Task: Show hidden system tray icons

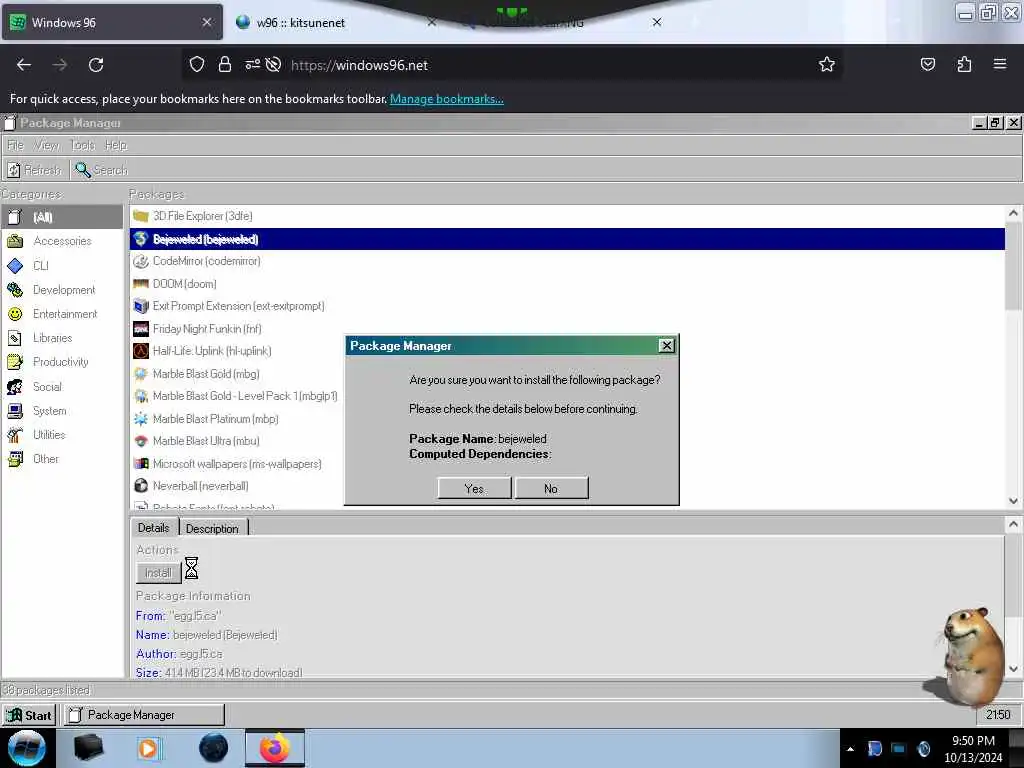Action: coord(850,749)
